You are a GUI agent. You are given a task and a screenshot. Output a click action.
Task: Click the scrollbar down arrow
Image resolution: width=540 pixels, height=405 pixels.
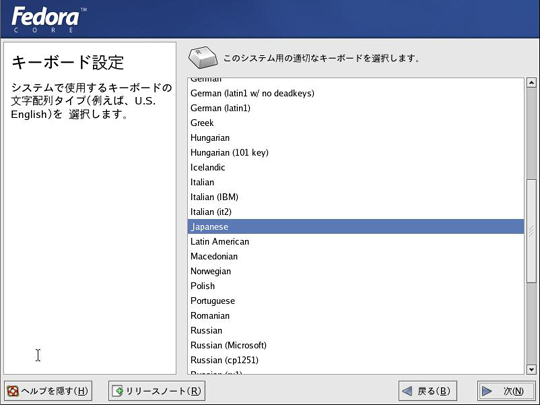(x=531, y=370)
